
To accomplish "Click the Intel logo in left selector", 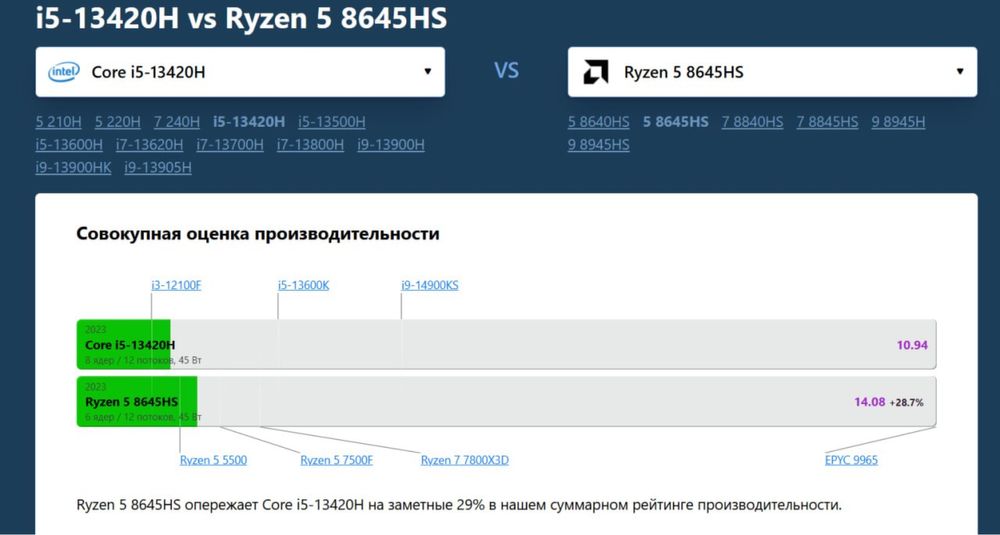I will [64, 72].
